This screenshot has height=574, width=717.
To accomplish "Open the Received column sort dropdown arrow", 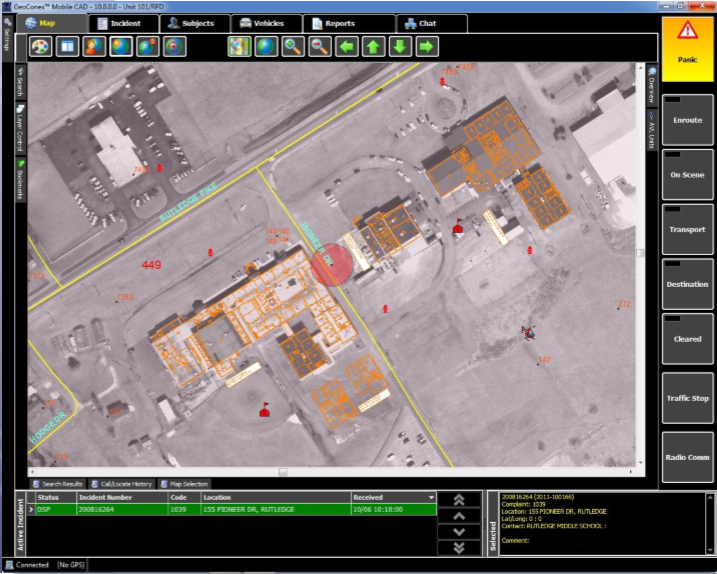I will pos(431,497).
